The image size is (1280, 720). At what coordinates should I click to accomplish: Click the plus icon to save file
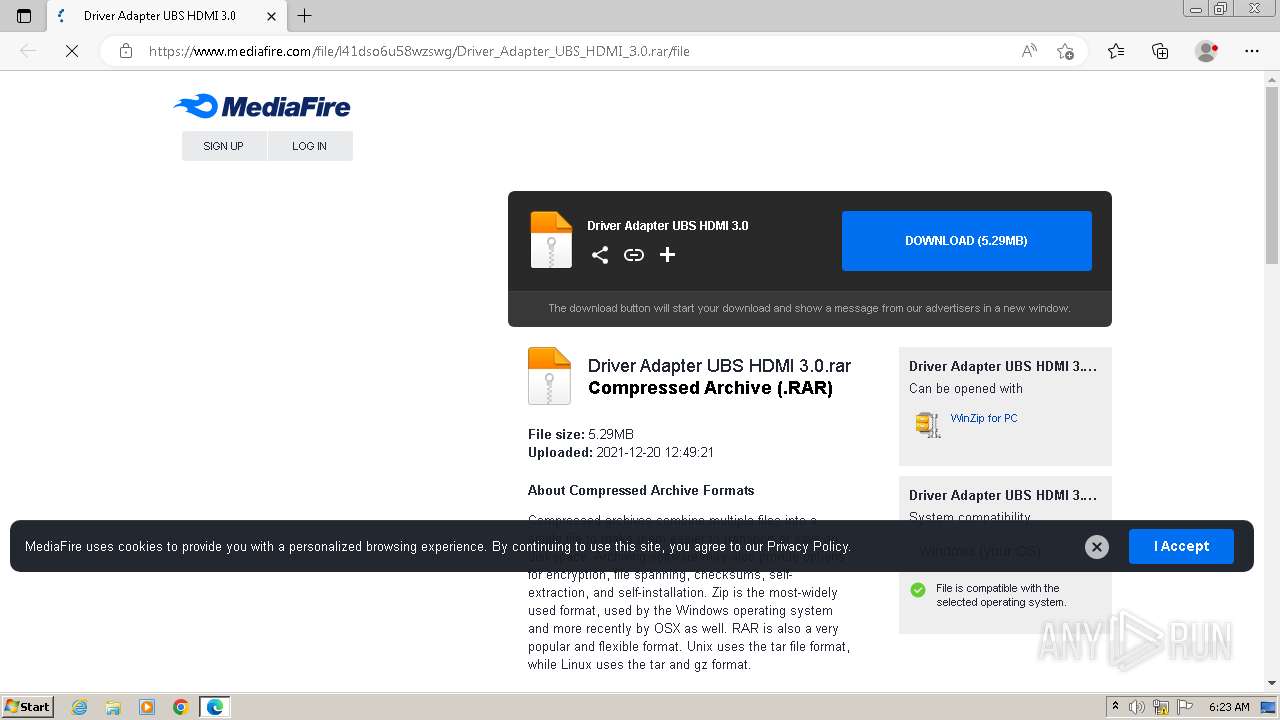tap(667, 255)
